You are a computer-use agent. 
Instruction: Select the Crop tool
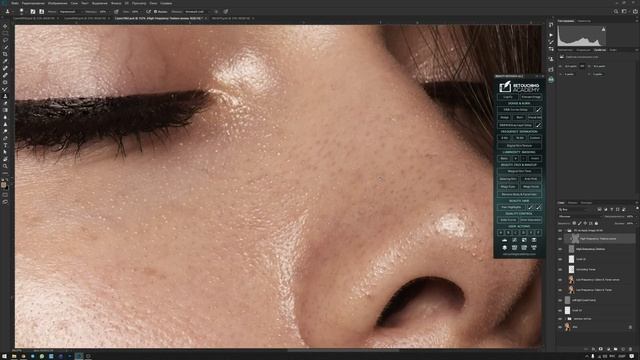pos(5,55)
